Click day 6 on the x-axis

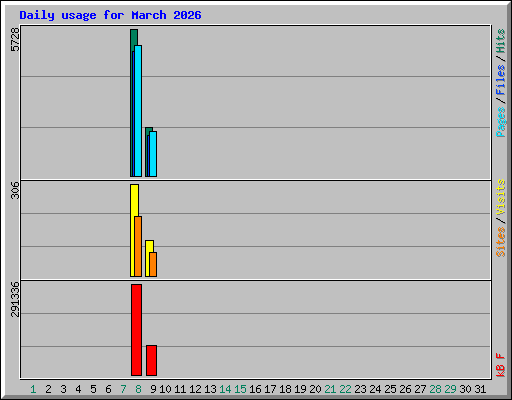click(x=108, y=389)
